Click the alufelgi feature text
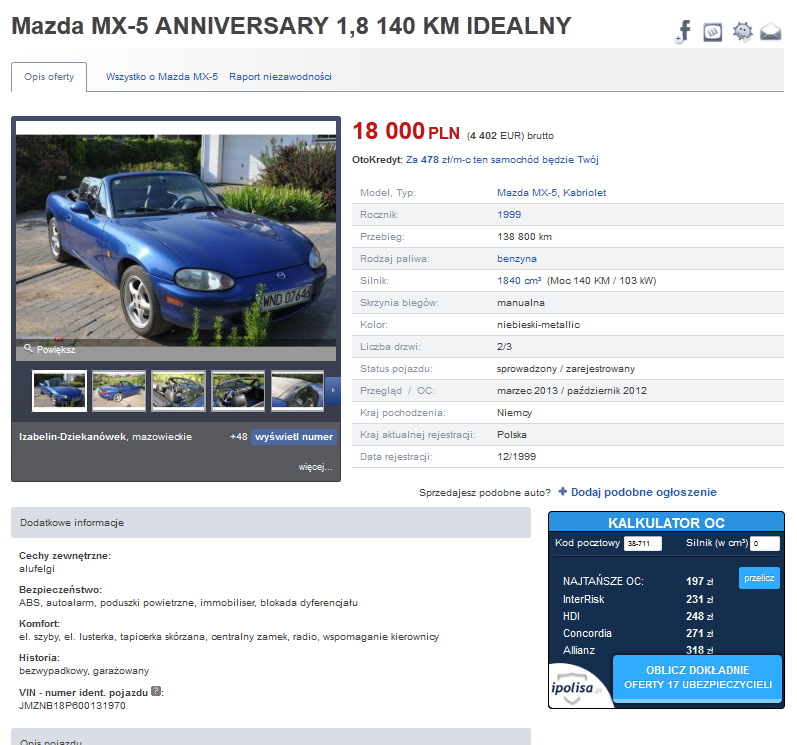This screenshot has height=745, width=797. click(37, 569)
